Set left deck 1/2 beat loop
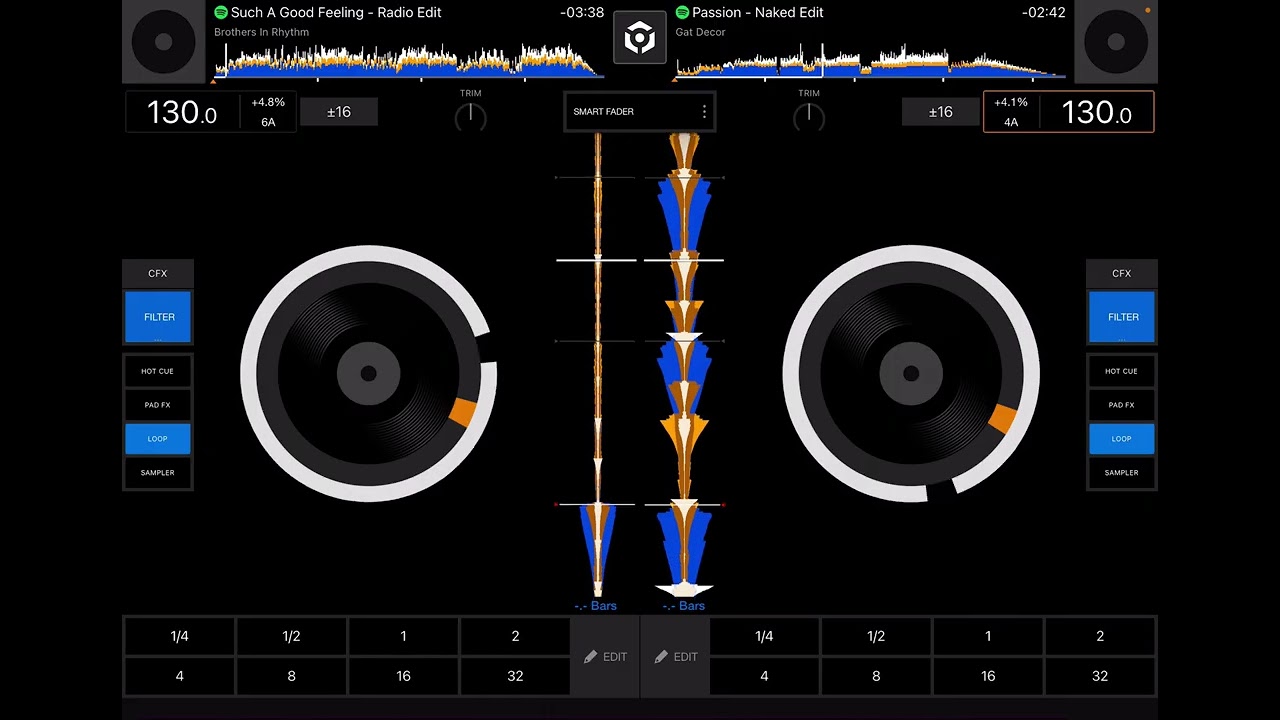This screenshot has height=720, width=1280. (x=291, y=637)
